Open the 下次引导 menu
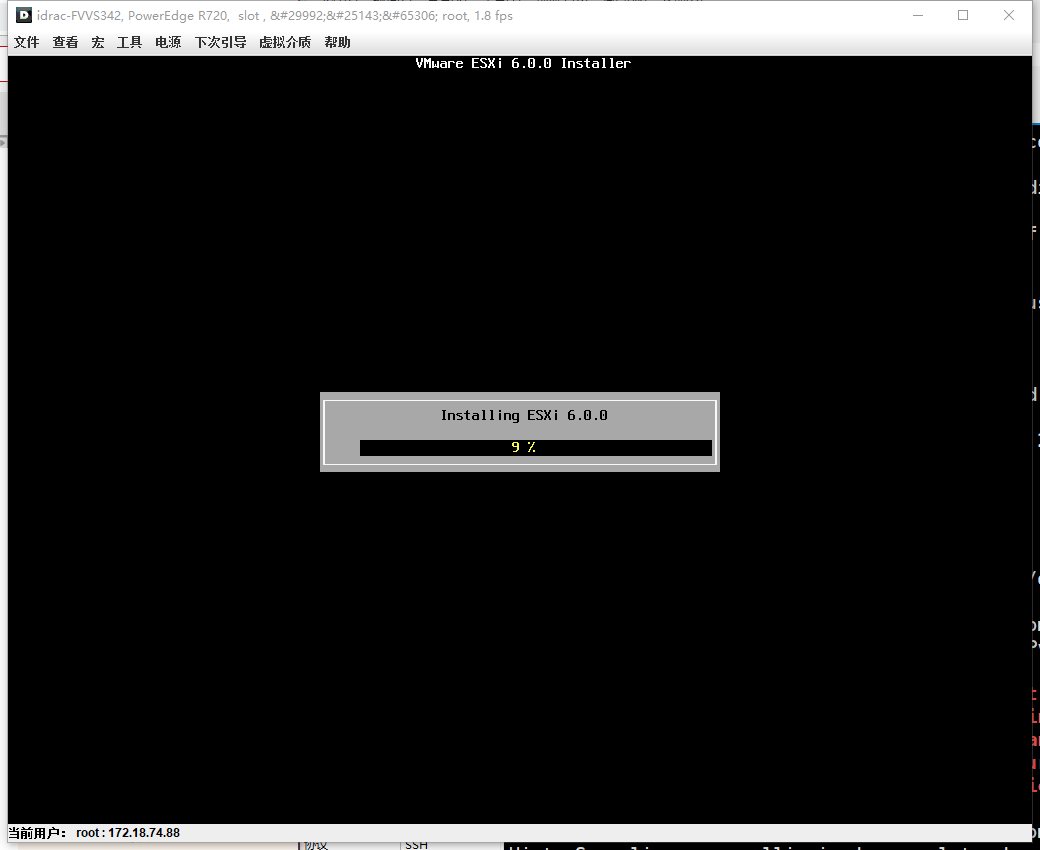Screen dimensions: 1040x850 click(x=220, y=42)
